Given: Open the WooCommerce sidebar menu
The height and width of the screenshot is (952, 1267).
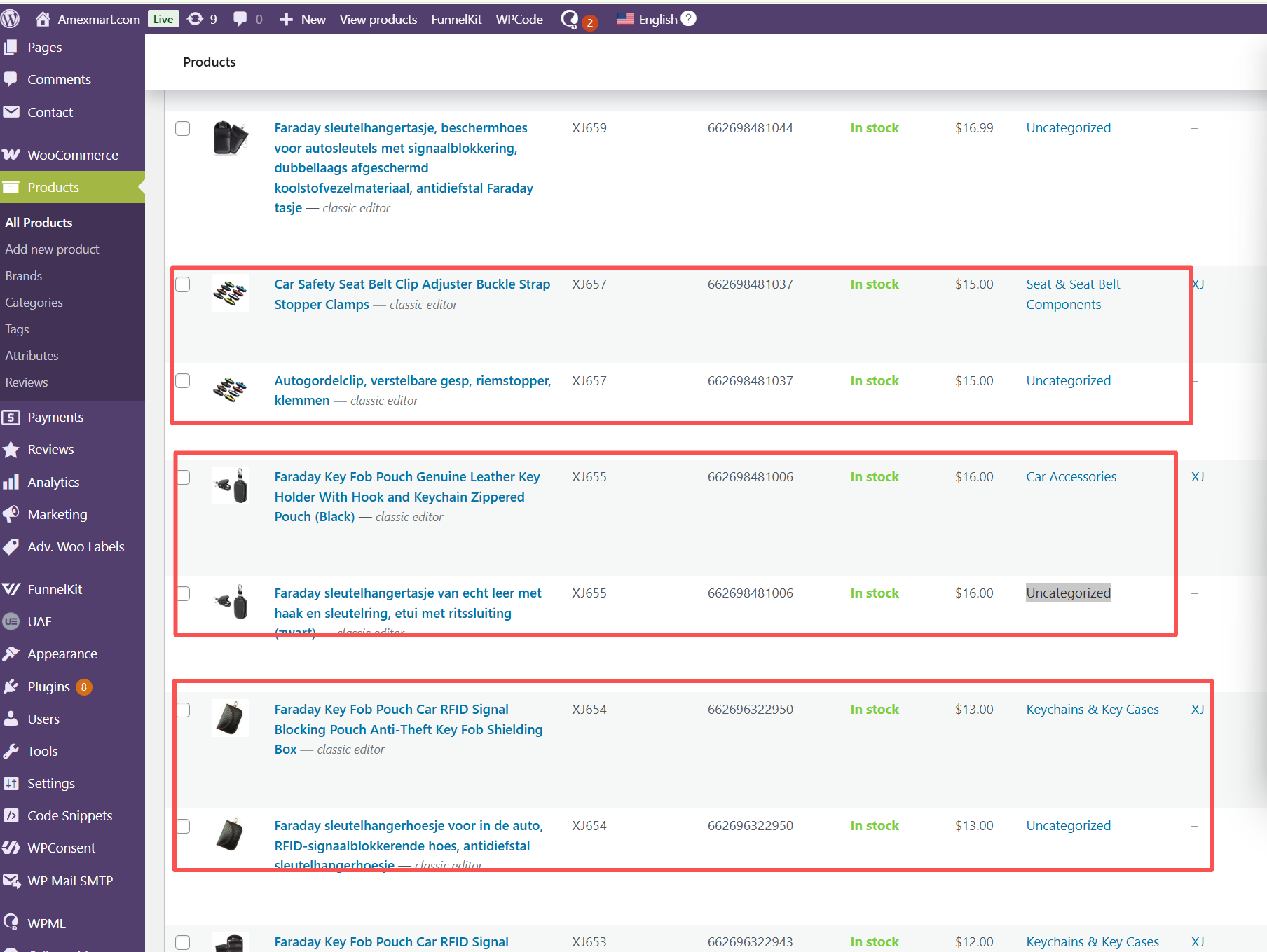Looking at the screenshot, I should point(72,155).
